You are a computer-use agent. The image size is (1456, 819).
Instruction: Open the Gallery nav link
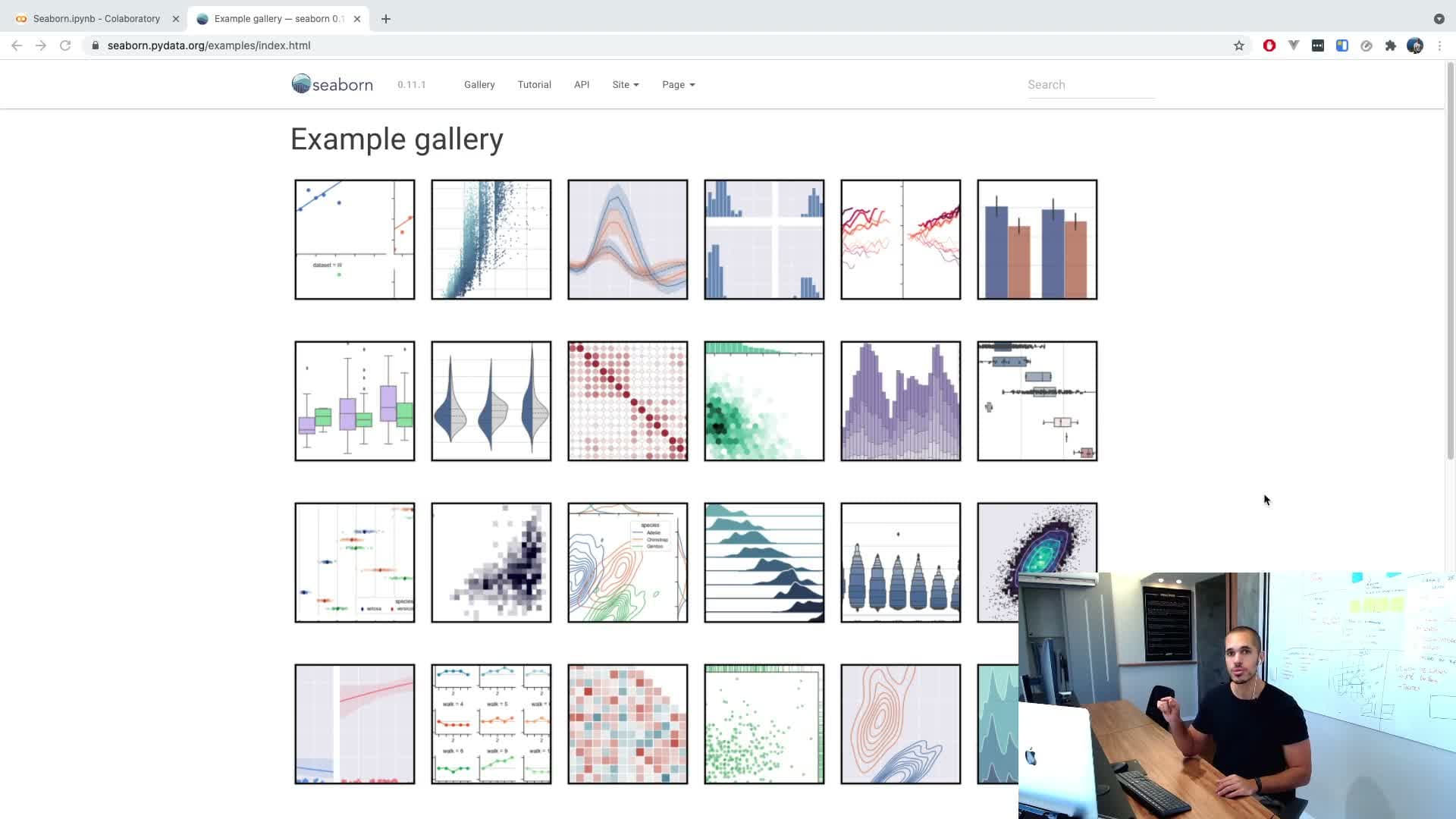click(479, 85)
